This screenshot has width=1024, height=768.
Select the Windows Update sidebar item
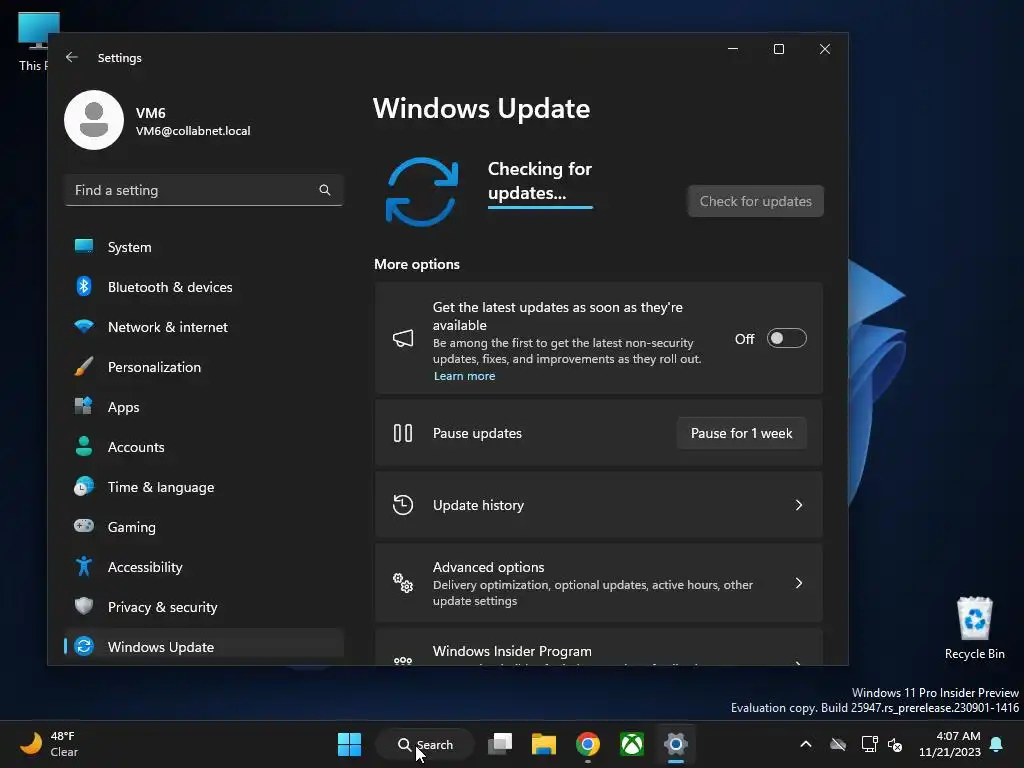pyautogui.click(x=204, y=647)
